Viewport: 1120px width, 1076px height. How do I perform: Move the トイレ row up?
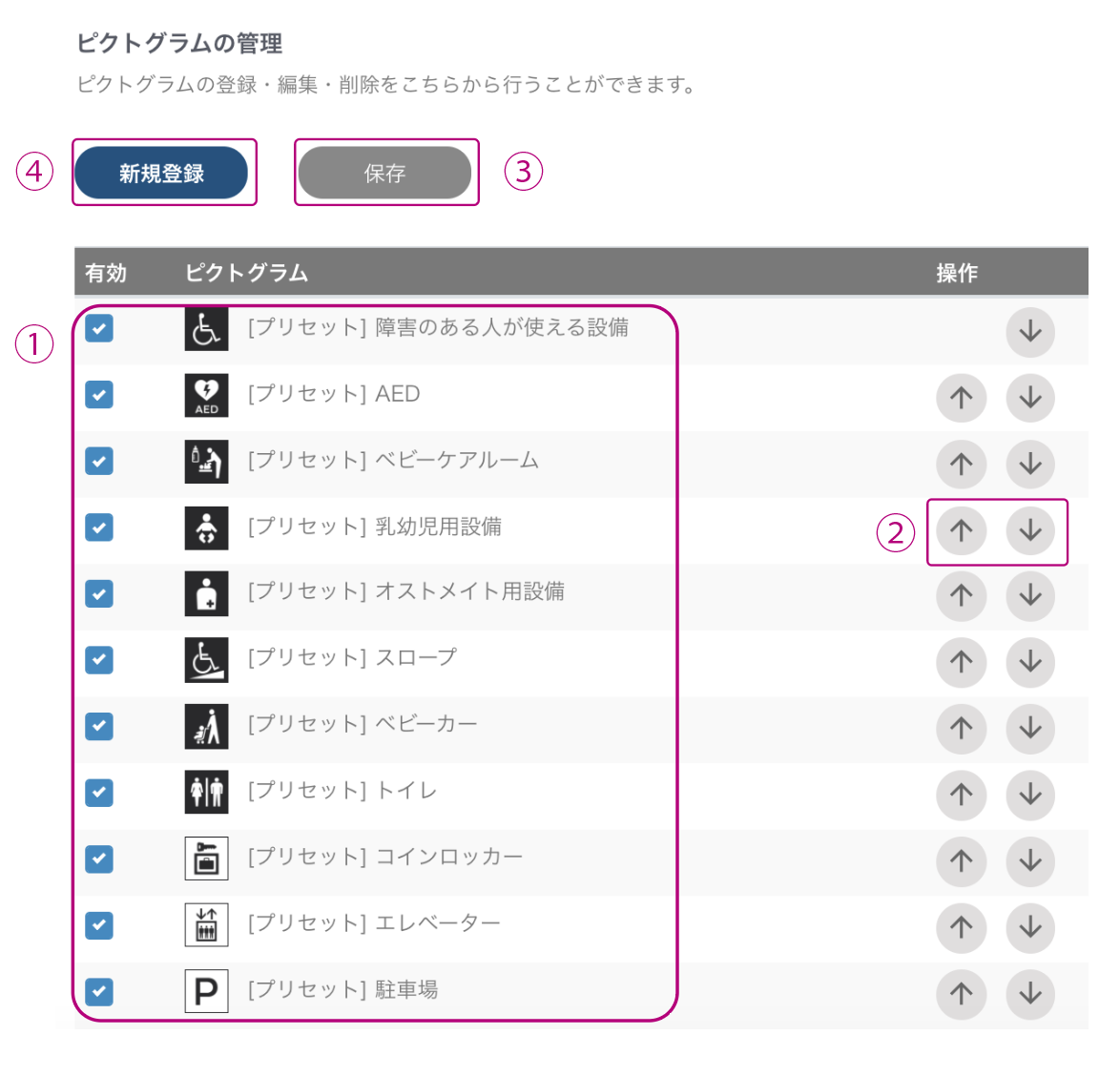[x=961, y=795]
